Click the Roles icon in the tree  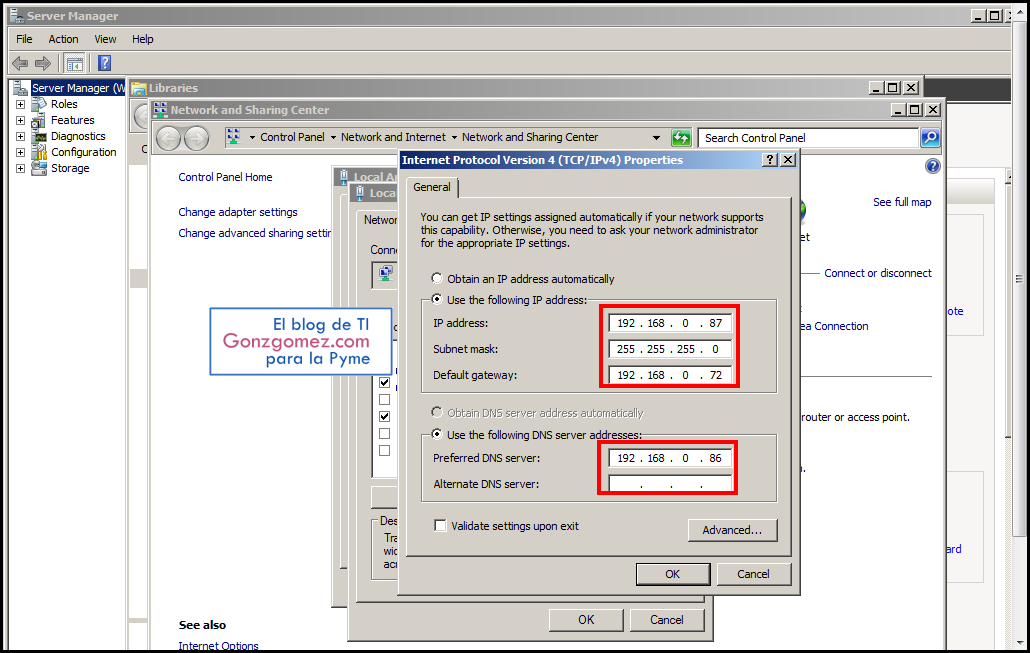click(39, 104)
